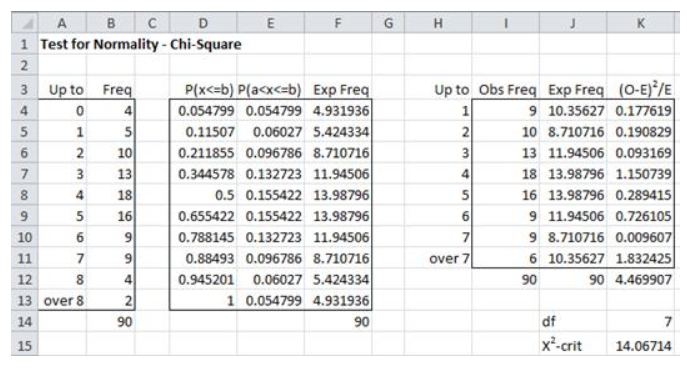Viewport: 687px width, 370px height.
Task: Click cell with value 0.289415
Action: (640, 195)
